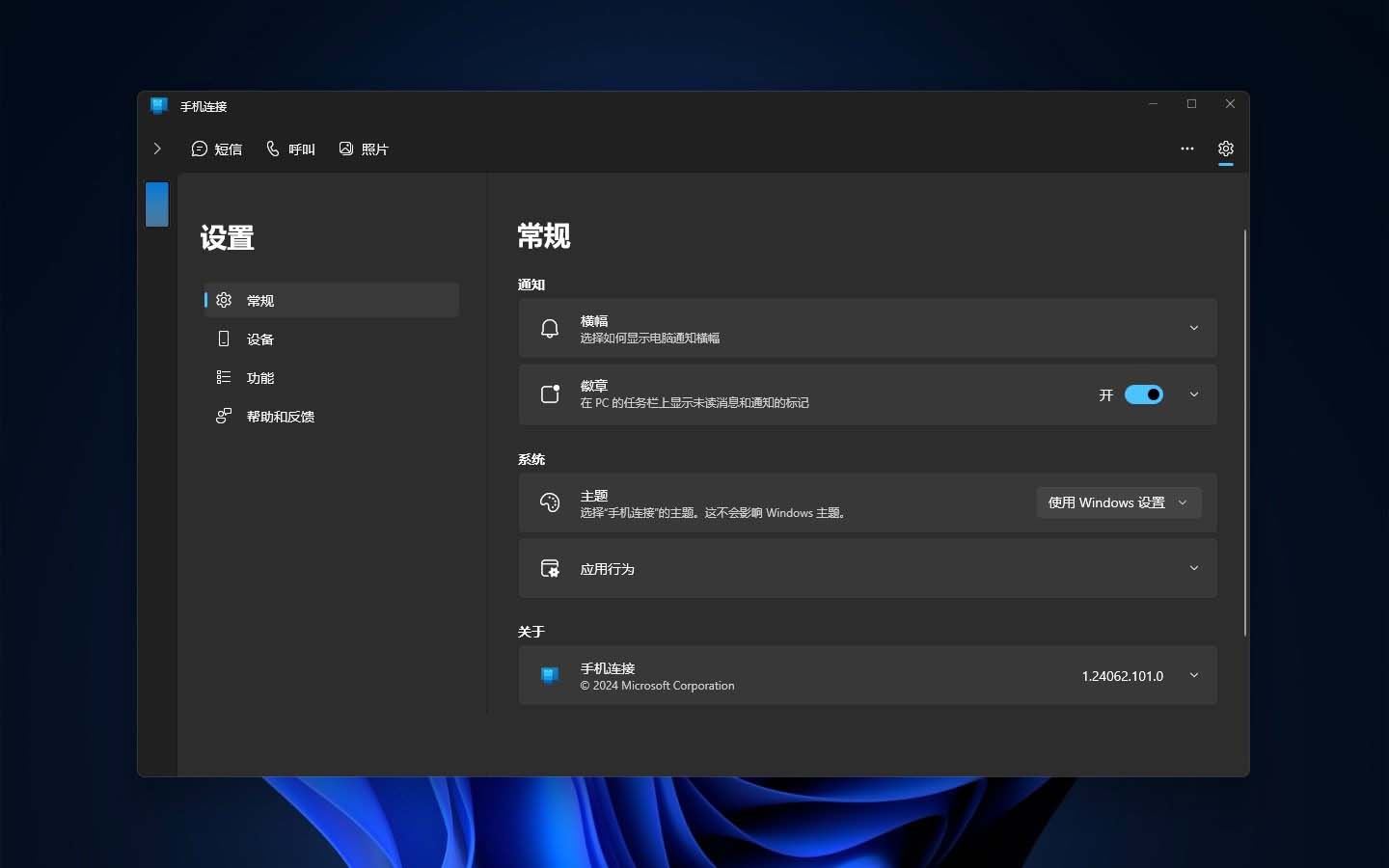Screen dimensions: 1389x868
Task: Open the 照片 tab
Action: click(364, 149)
